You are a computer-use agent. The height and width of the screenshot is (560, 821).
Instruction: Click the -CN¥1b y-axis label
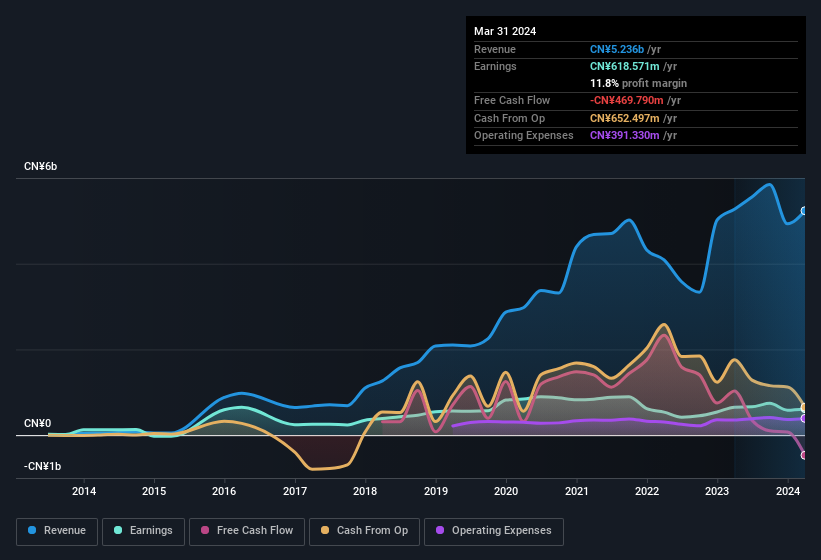(42, 466)
